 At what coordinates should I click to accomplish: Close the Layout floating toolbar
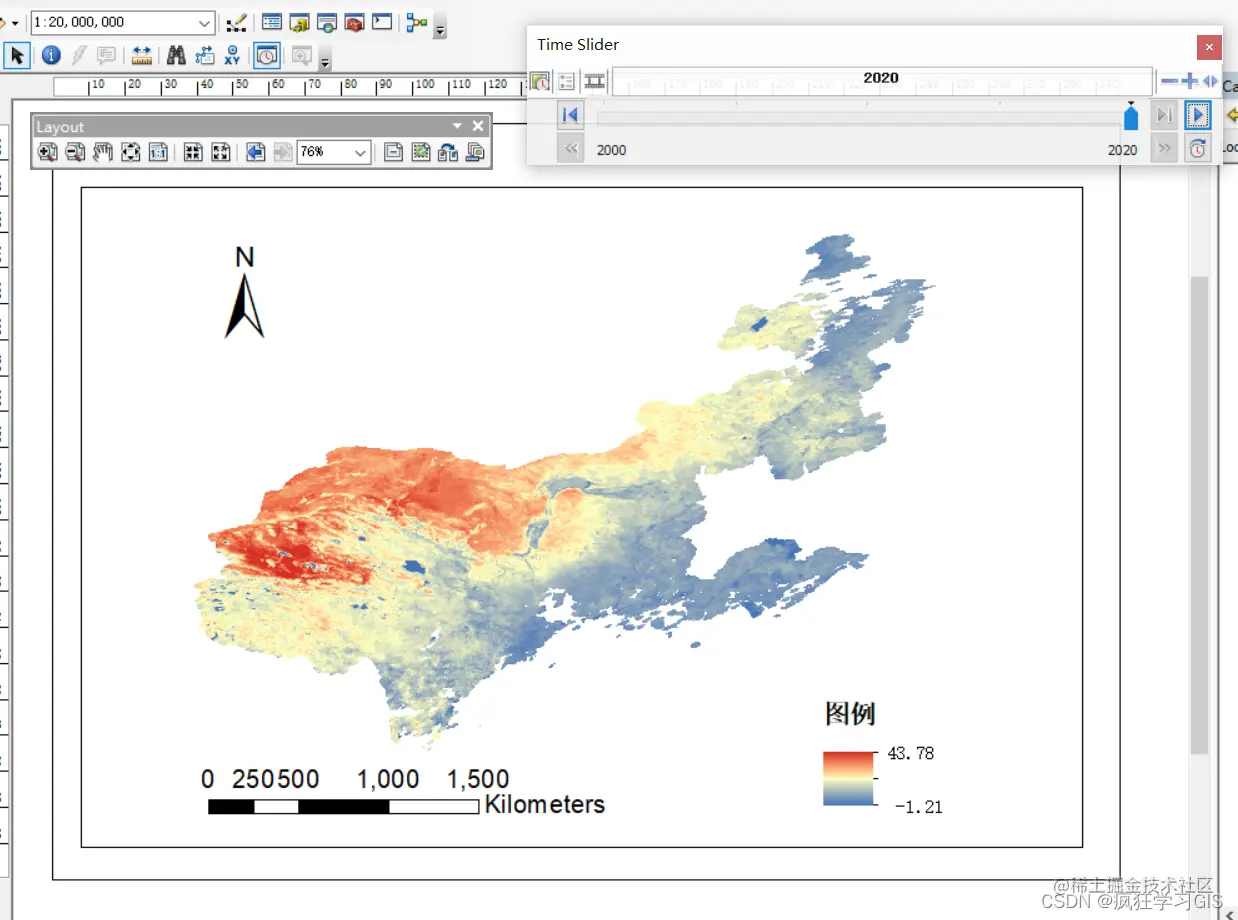tap(478, 126)
